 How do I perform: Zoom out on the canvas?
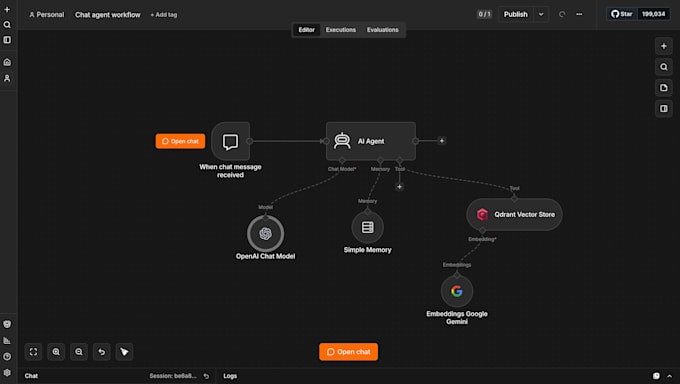coord(78,352)
